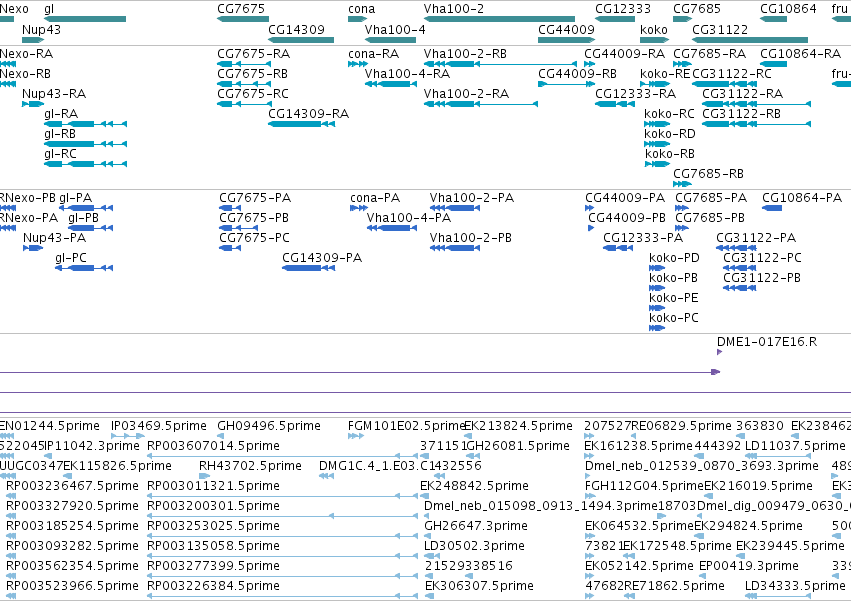Select the koko-RD transcript label
The height and width of the screenshot is (601, 851).
[670, 134]
